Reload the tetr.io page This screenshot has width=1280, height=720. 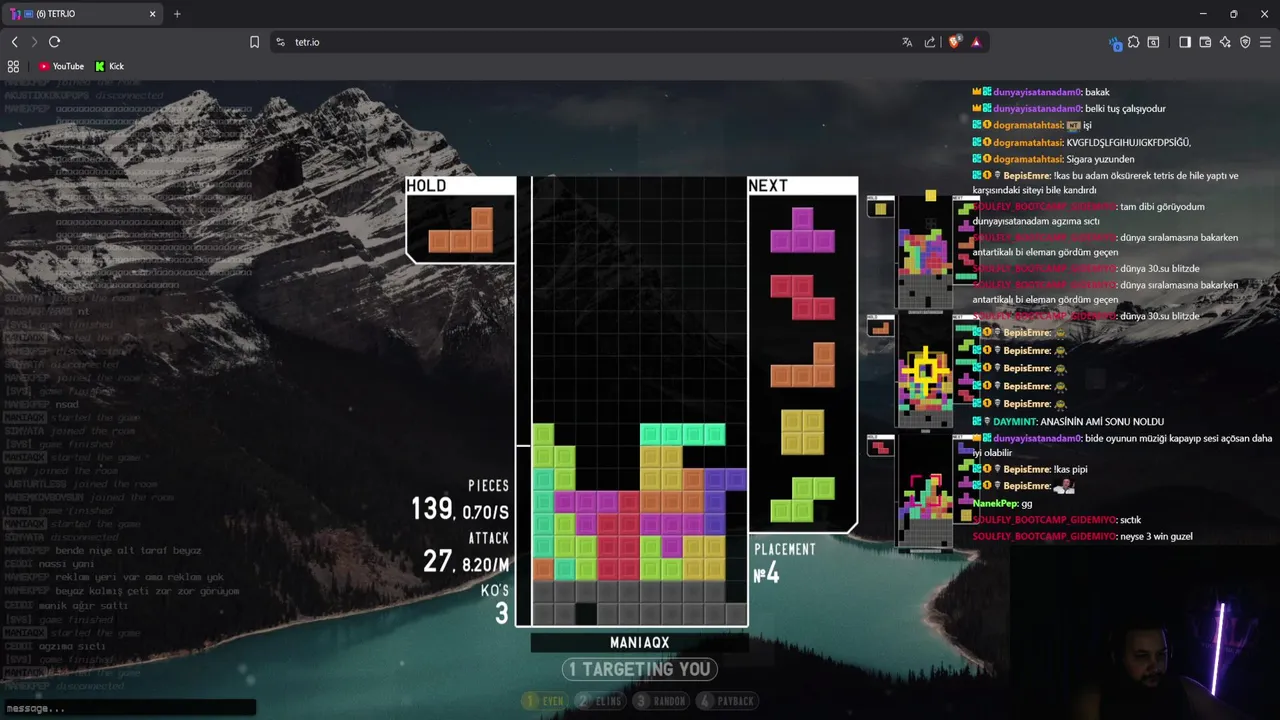pyautogui.click(x=54, y=42)
